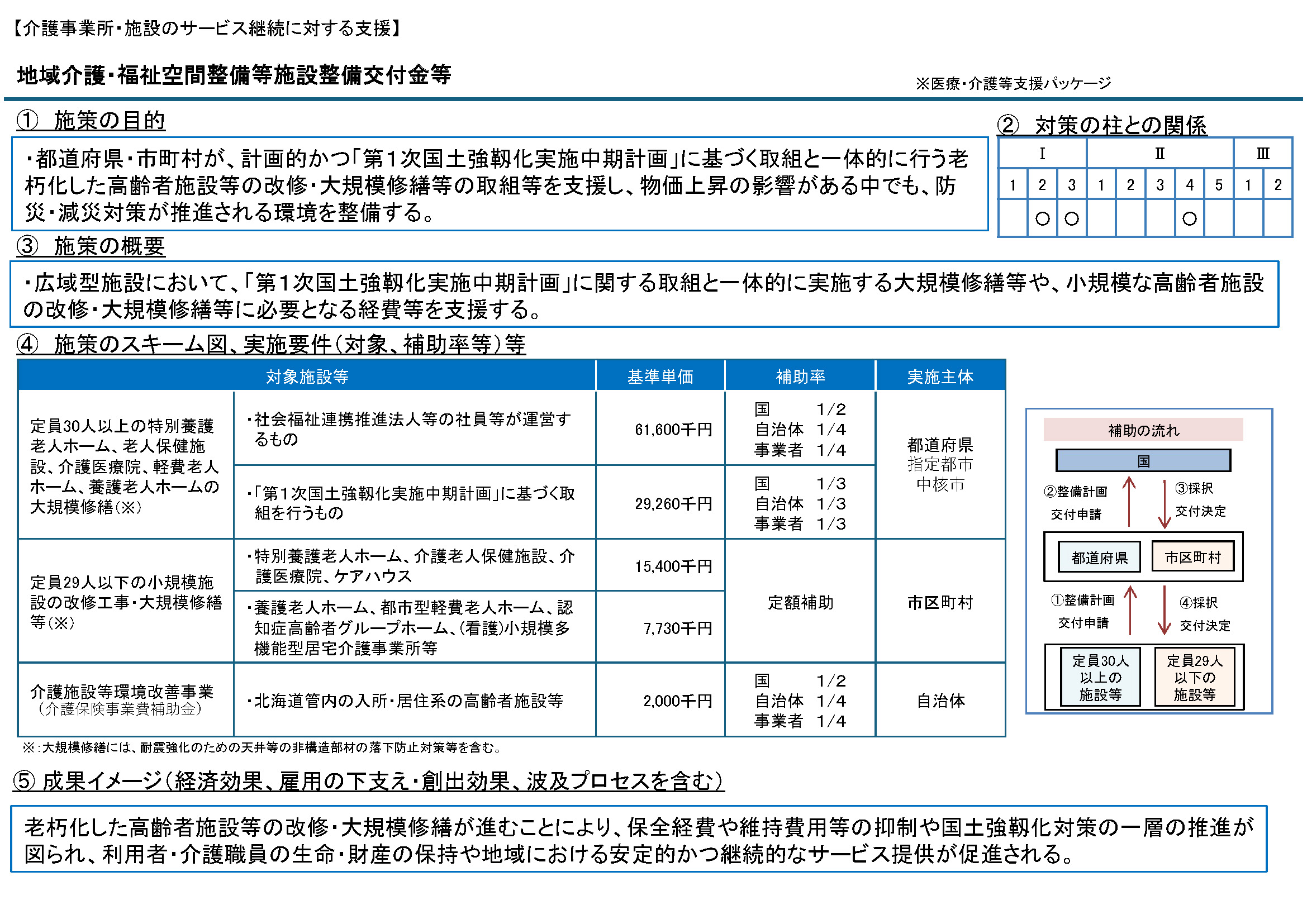Image resolution: width=1307 pixels, height=924 pixels.
Task: Click the 61,600千円 cell
Action: [675, 430]
